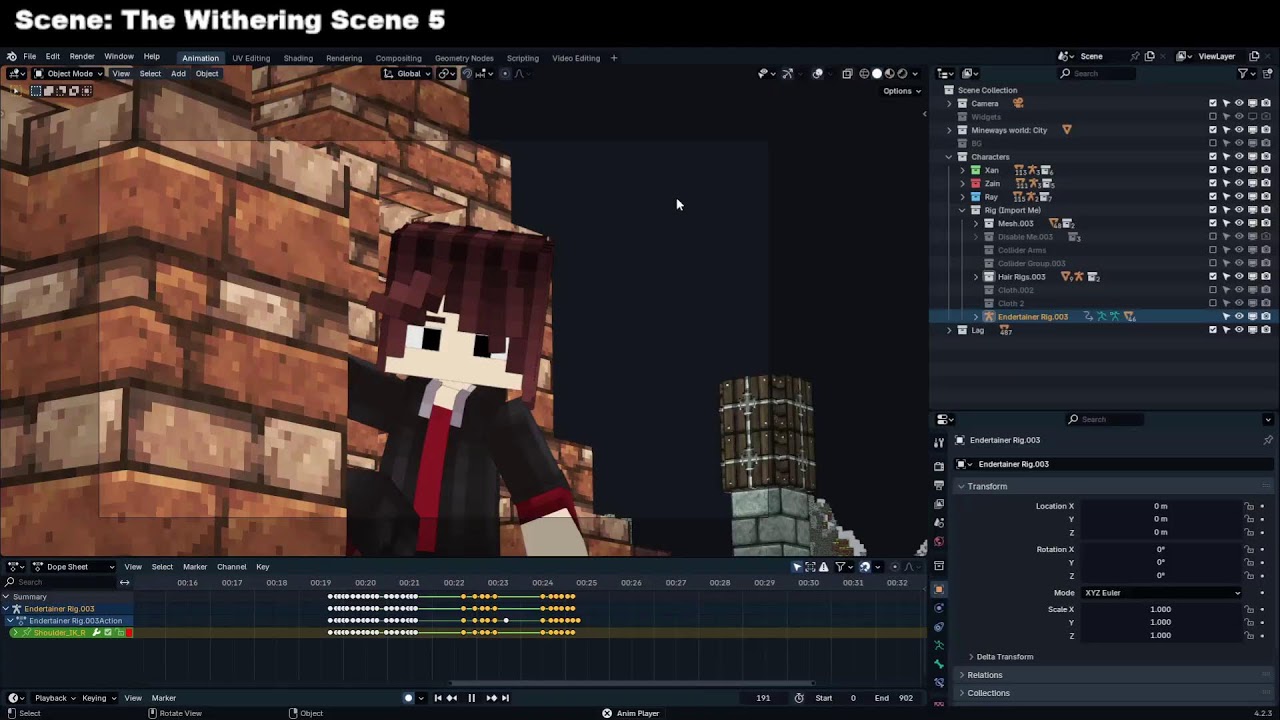1280x720 pixels.
Task: Select wireframe viewport shading
Action: click(x=864, y=73)
